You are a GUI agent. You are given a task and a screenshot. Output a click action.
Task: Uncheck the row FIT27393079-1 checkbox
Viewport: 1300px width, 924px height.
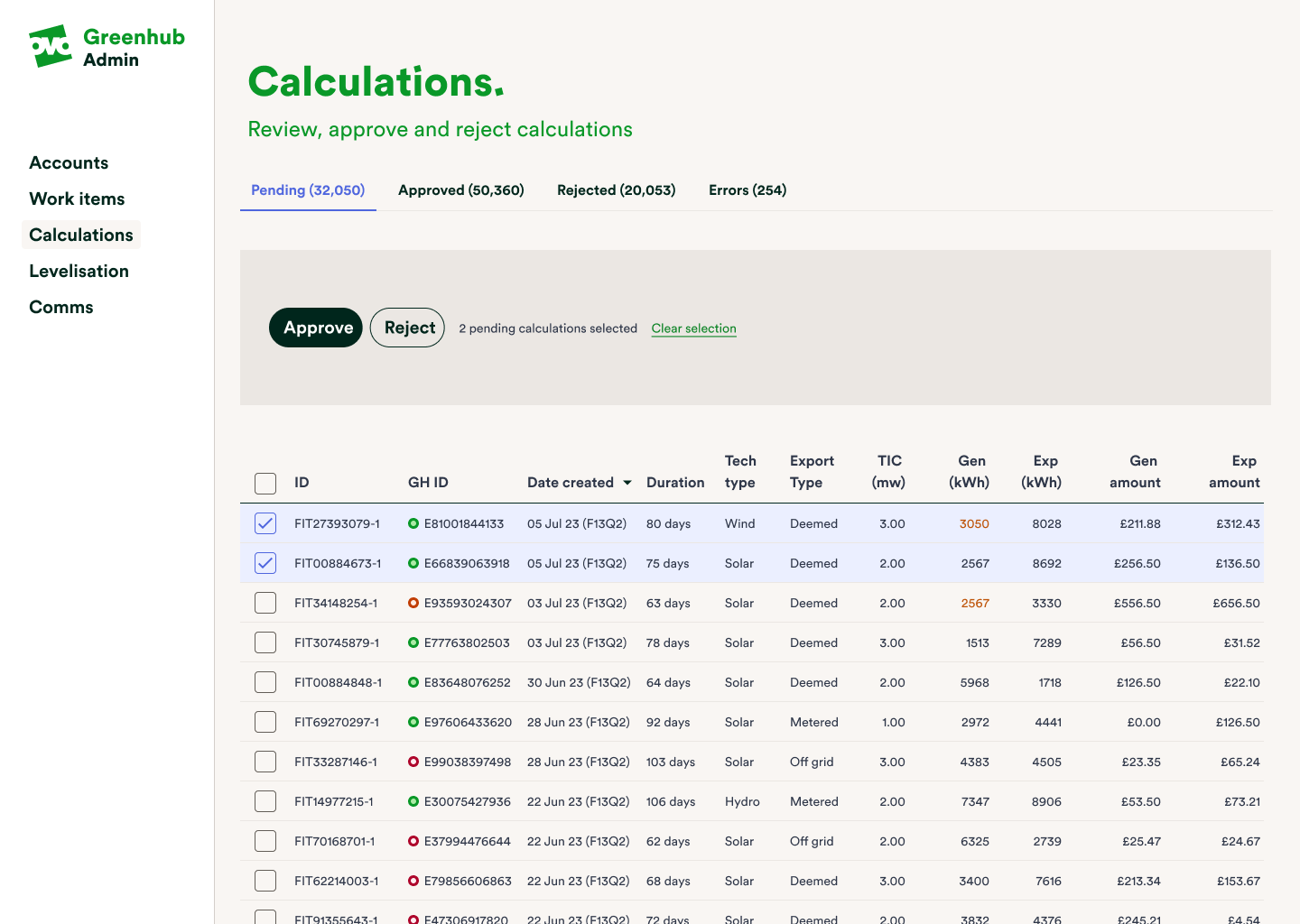(265, 523)
